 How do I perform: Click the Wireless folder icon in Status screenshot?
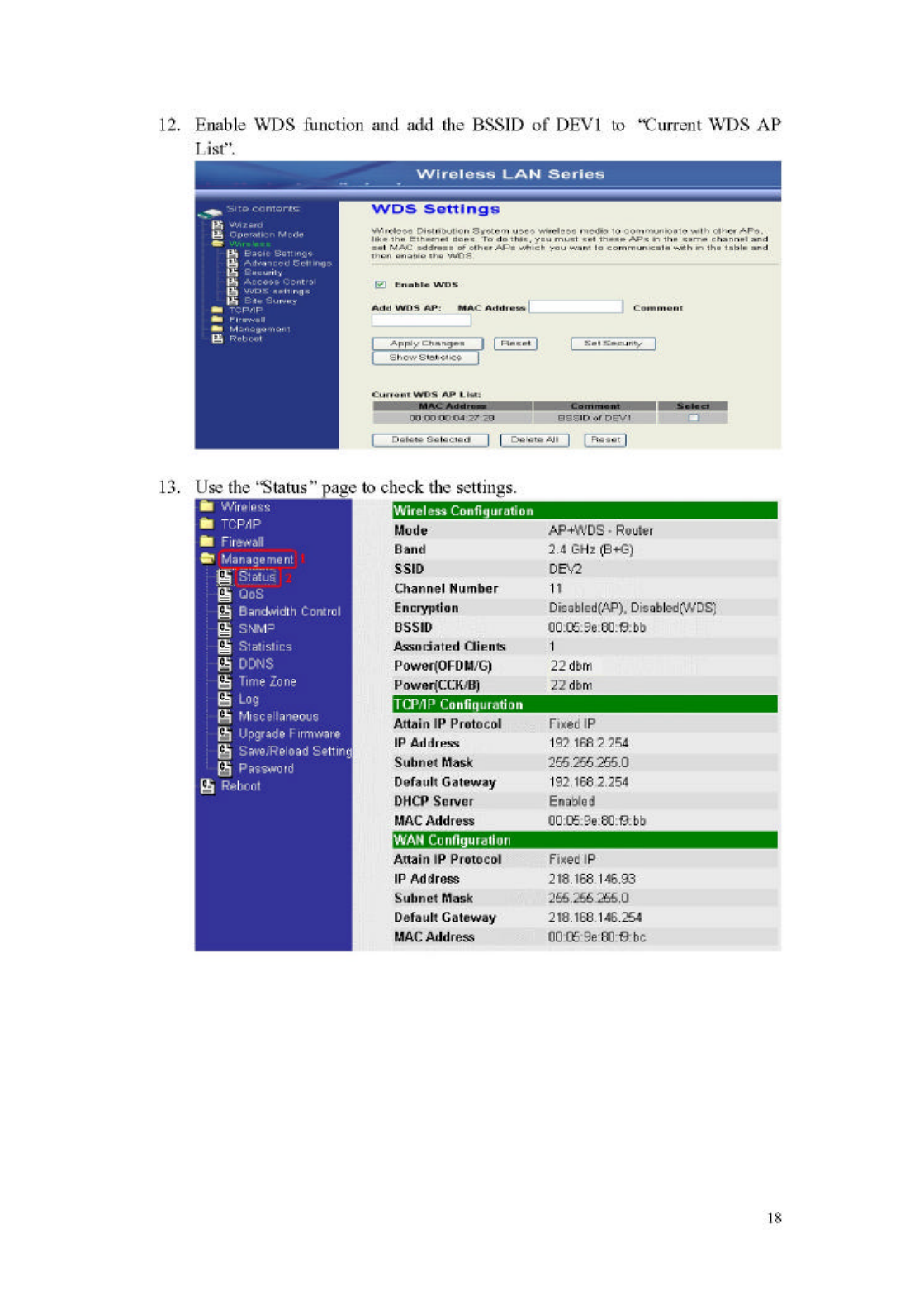click(x=207, y=506)
